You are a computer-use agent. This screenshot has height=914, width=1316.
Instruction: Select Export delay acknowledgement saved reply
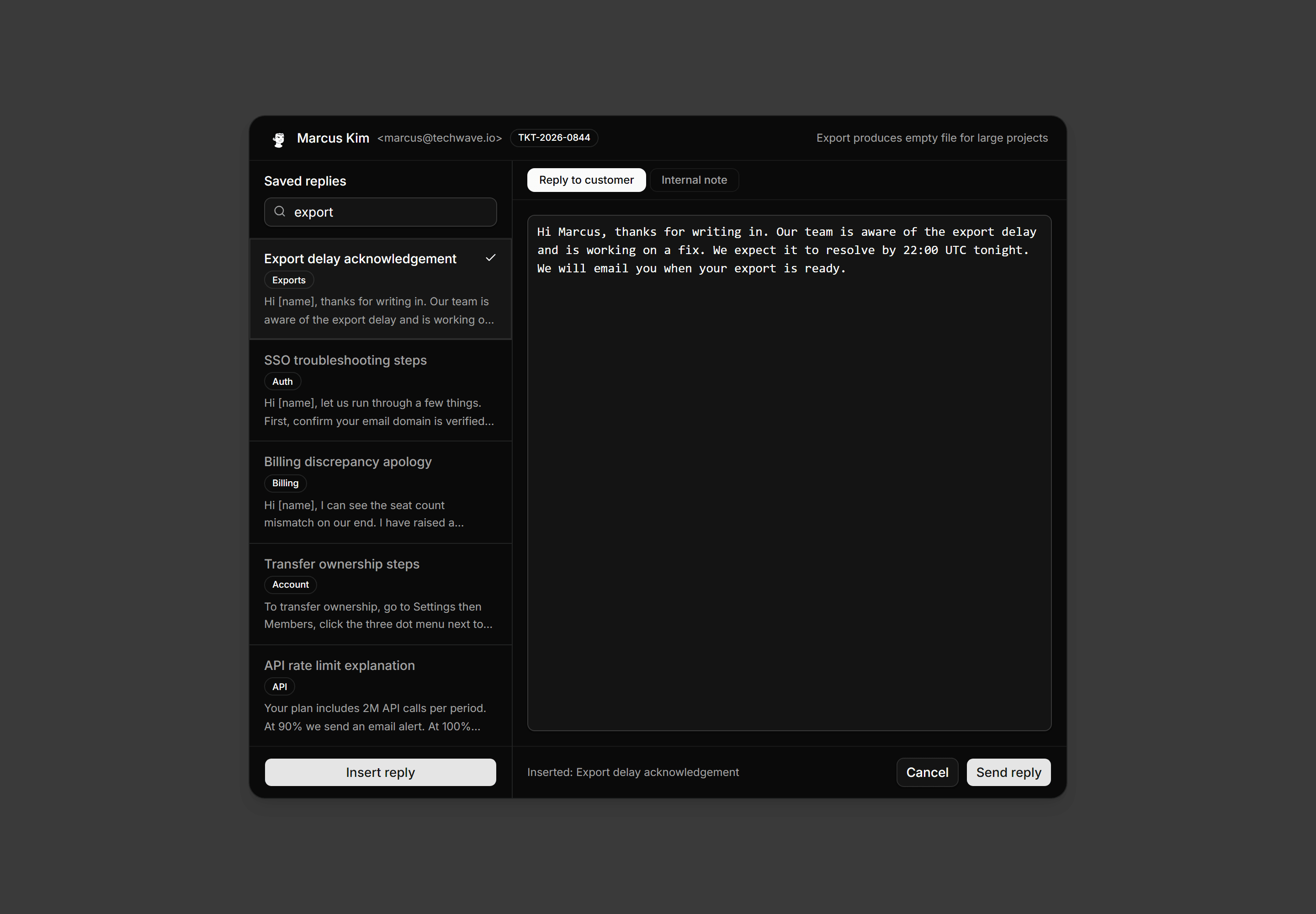pyautogui.click(x=380, y=289)
